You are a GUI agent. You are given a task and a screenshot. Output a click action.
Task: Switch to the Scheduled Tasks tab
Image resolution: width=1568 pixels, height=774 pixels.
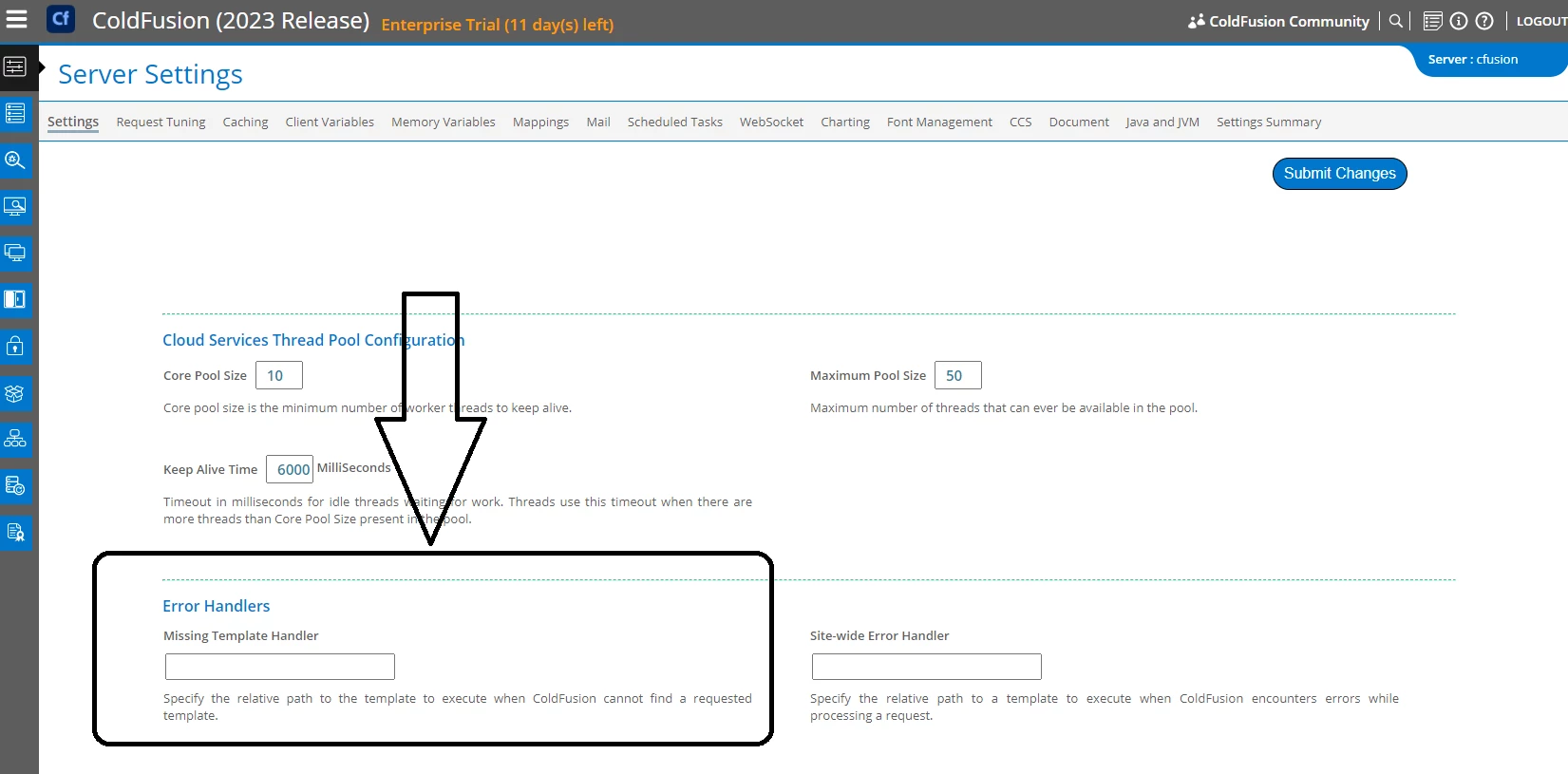(675, 122)
